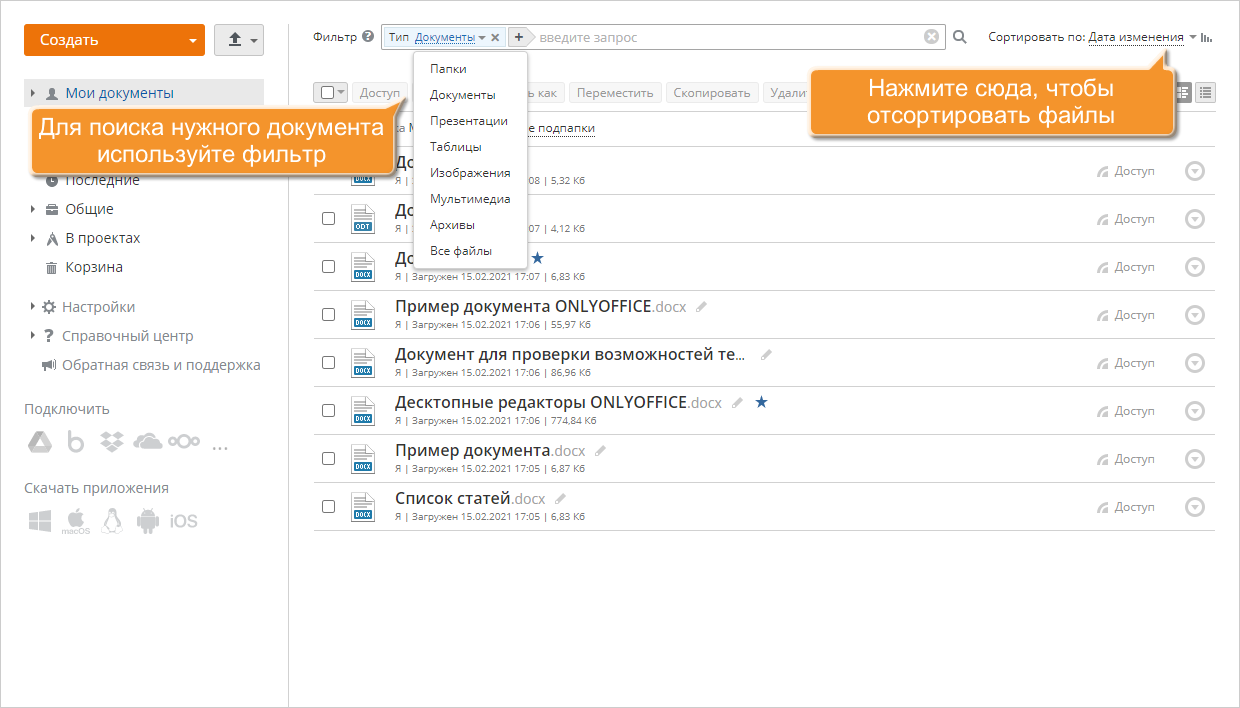The width and height of the screenshot is (1240, 708).
Task: Expand the Общие tree node
Action: point(33,209)
